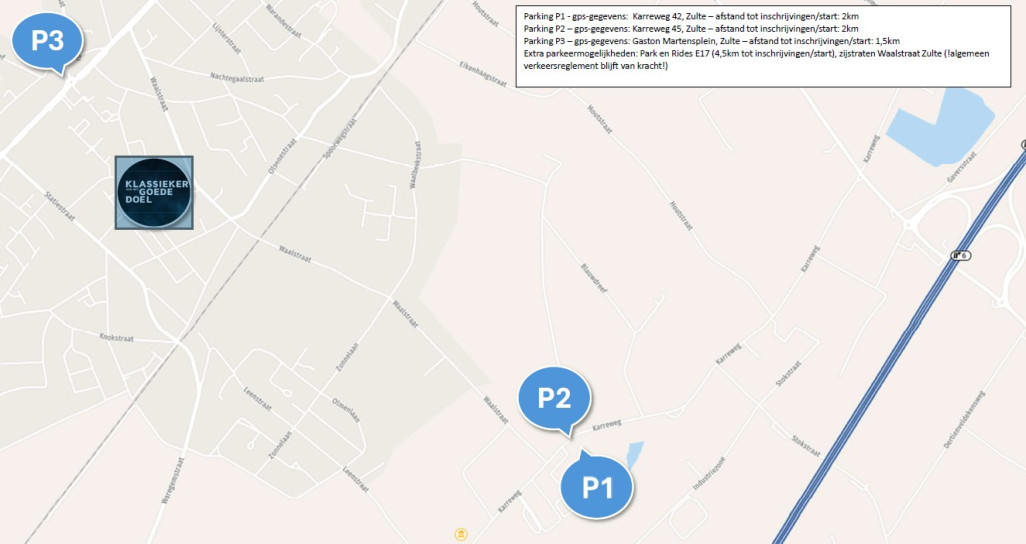Click the P3 parking marker
This screenshot has height=544, width=1026.
(x=48, y=43)
